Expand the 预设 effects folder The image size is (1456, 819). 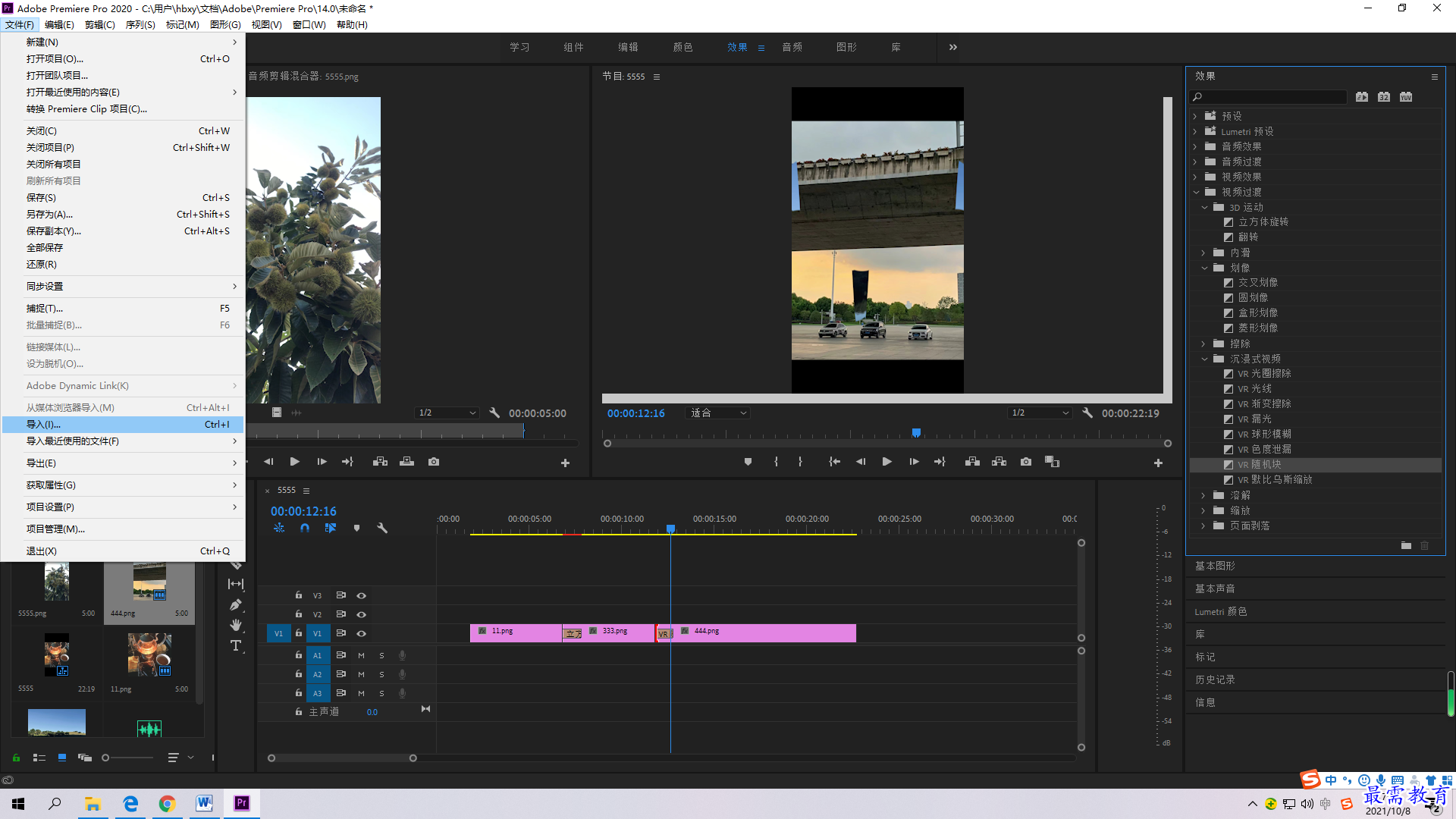[x=1195, y=116]
